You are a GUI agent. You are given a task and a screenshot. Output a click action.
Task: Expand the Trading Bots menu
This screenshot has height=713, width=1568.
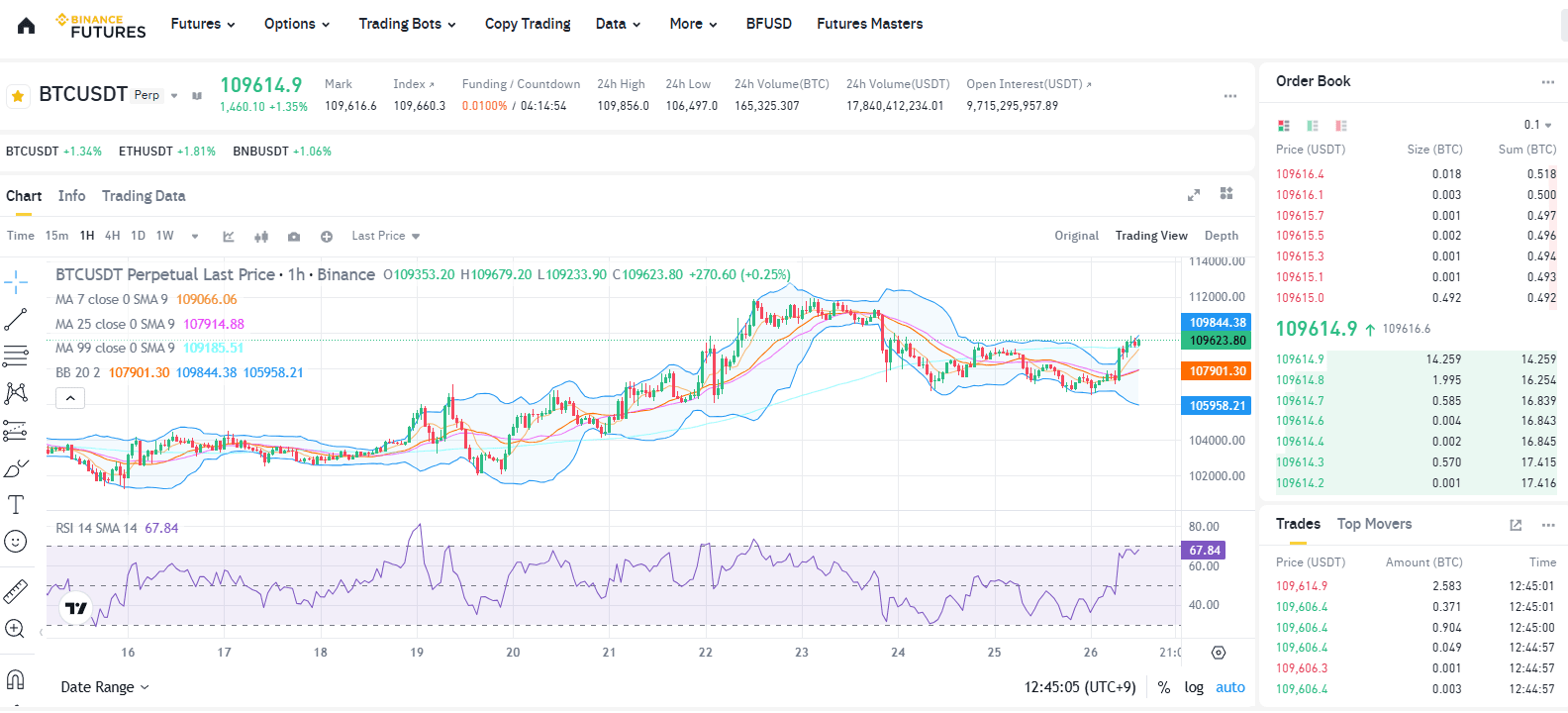coord(407,24)
